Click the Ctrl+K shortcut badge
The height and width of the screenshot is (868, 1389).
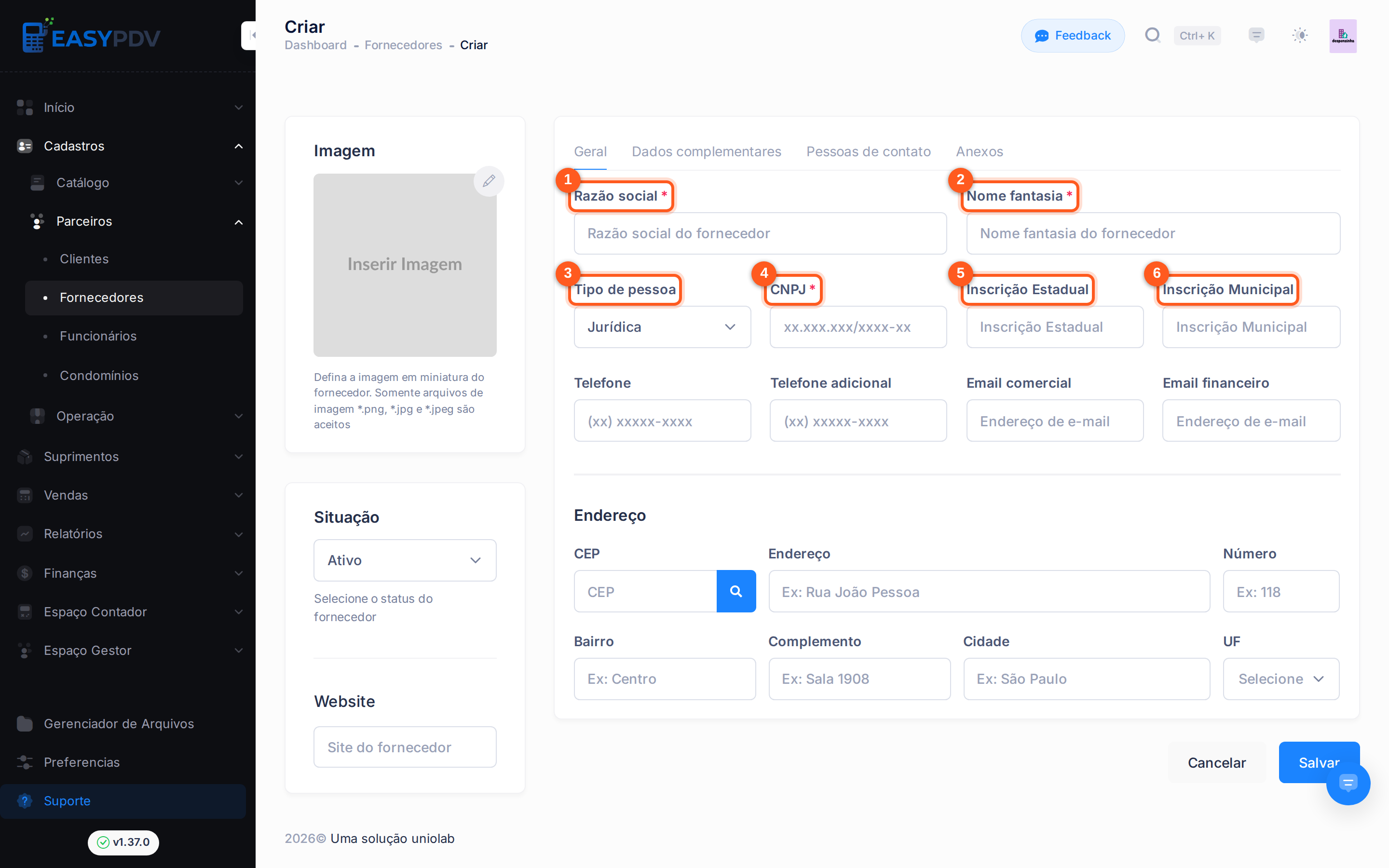coord(1197,36)
